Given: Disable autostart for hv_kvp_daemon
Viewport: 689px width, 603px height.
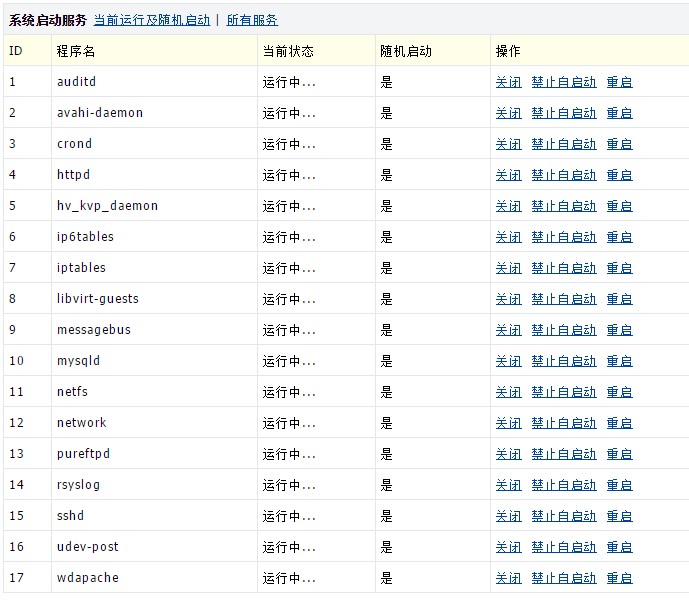Looking at the screenshot, I should tap(564, 206).
